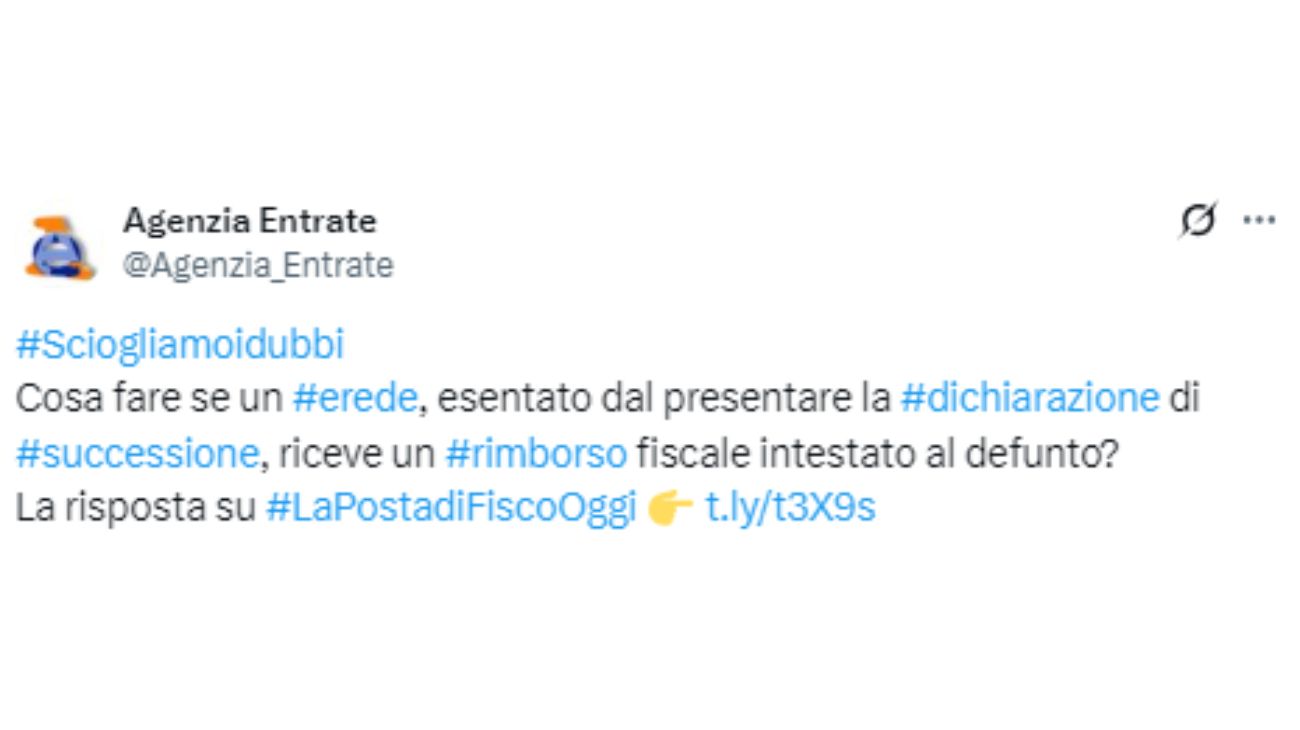Open the Agenzia Entrate profile avatar
The image size is (1300, 730).
coord(59,247)
